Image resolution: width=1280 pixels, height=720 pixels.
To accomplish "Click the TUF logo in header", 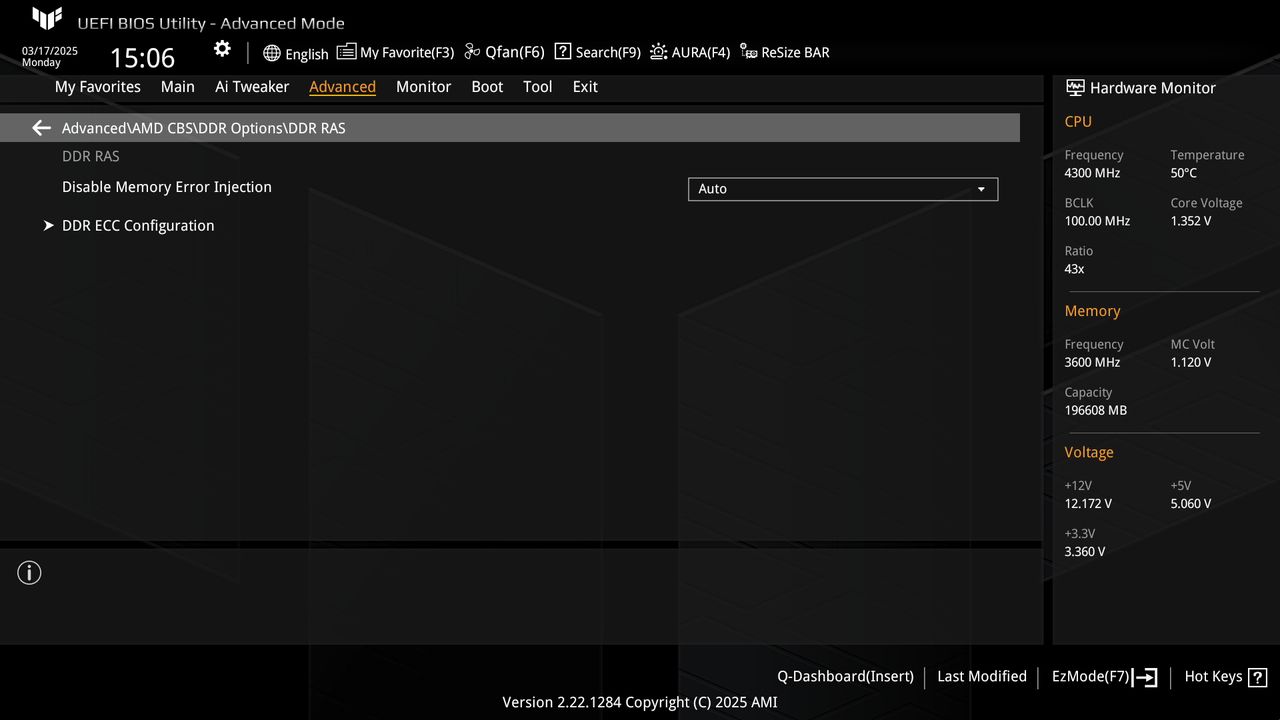I will pos(47,19).
